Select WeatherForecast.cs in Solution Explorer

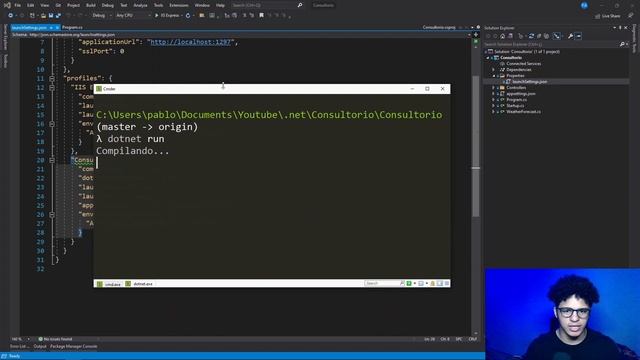(523, 111)
